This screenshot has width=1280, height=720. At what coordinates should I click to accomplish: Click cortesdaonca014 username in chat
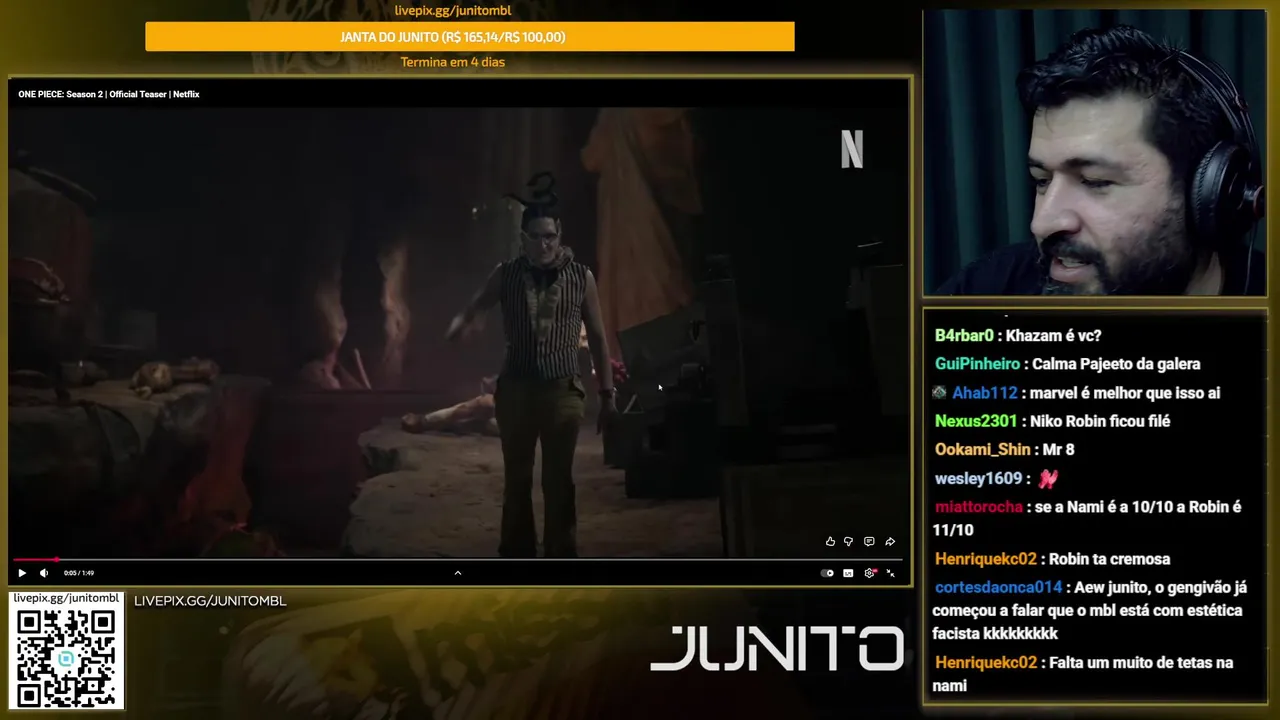tap(998, 588)
